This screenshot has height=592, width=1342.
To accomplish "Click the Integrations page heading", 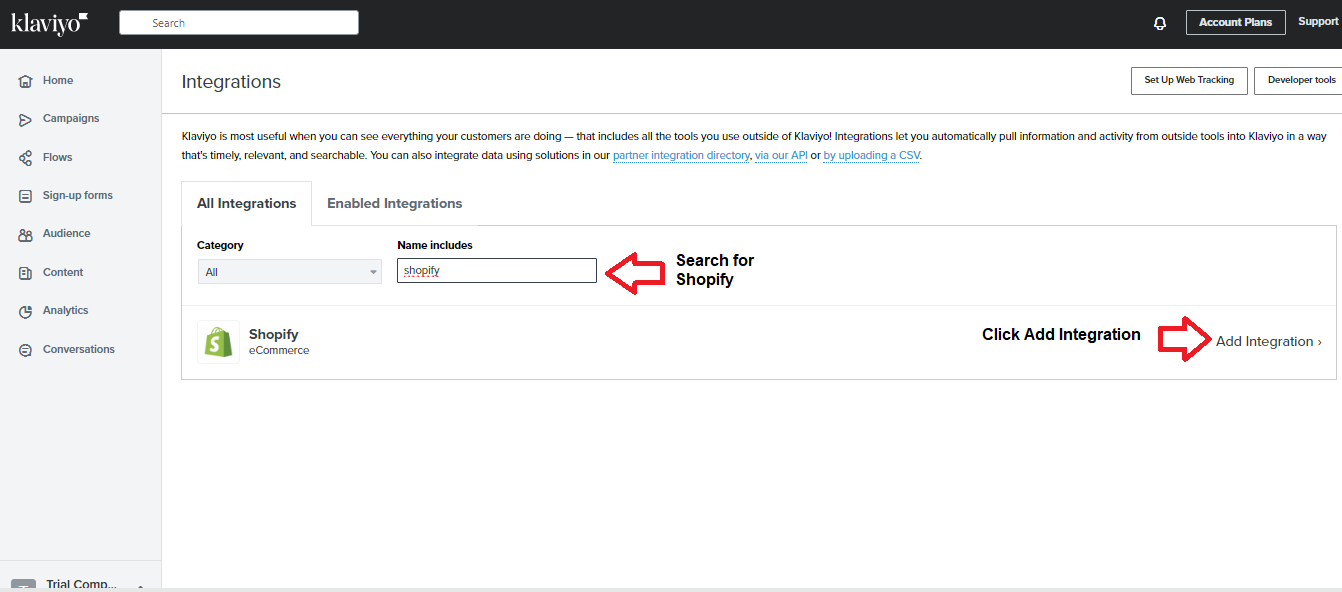I will (x=231, y=82).
